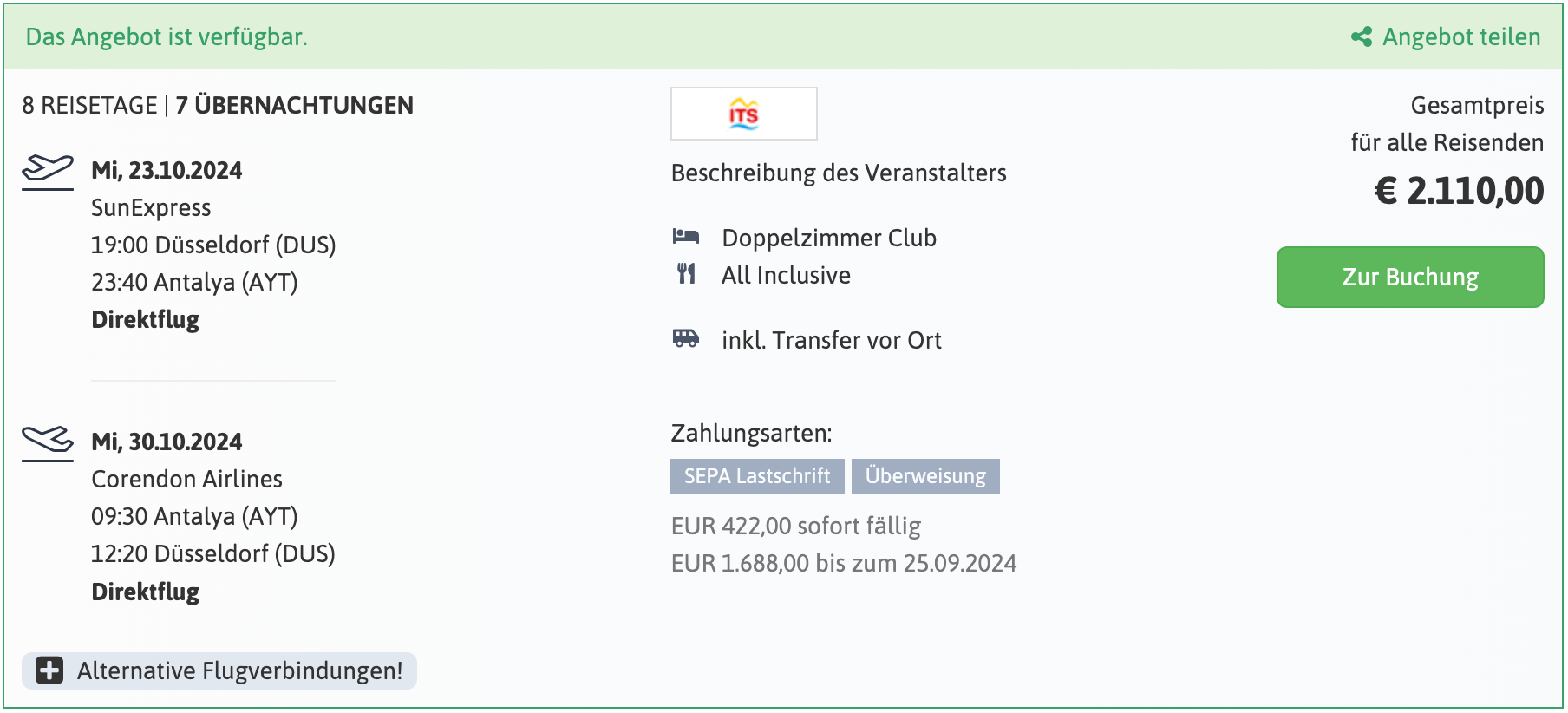Click the plus icon before Alternative Flugverbindungen

coord(48,670)
